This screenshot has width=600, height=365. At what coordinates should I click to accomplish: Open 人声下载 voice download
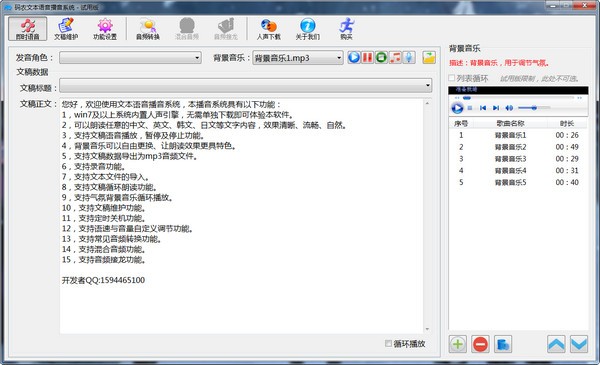click(269, 29)
